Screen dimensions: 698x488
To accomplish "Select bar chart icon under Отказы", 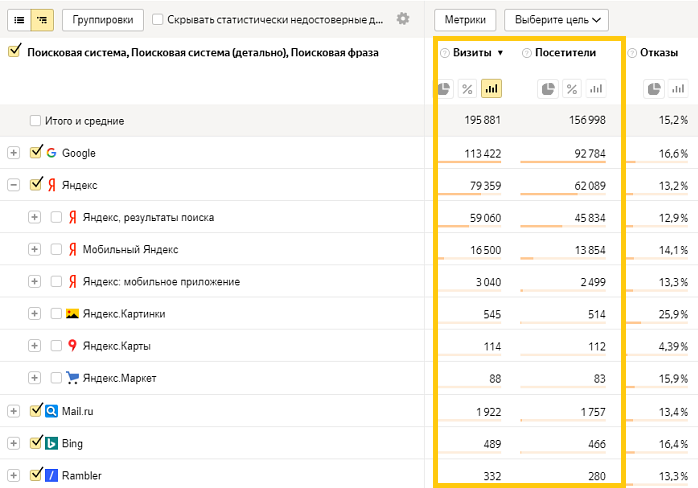I will (x=678, y=89).
